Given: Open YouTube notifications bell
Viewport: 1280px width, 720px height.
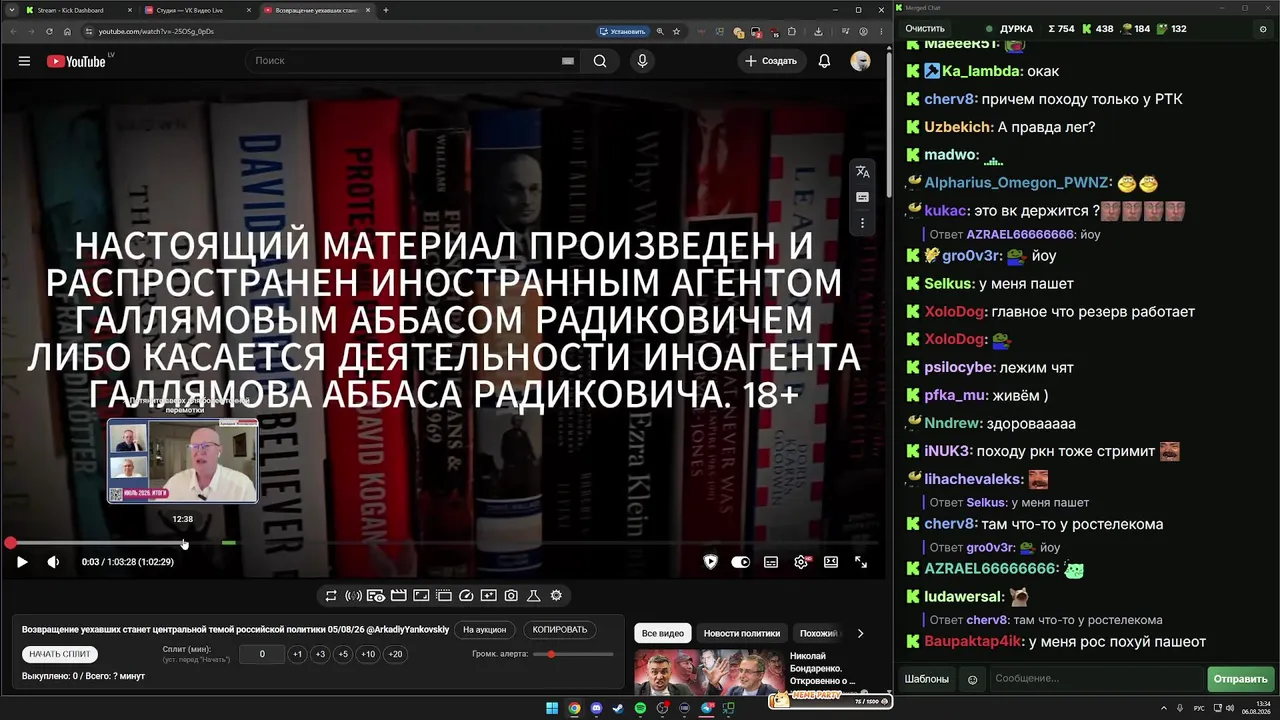Looking at the screenshot, I should pyautogui.click(x=824, y=61).
